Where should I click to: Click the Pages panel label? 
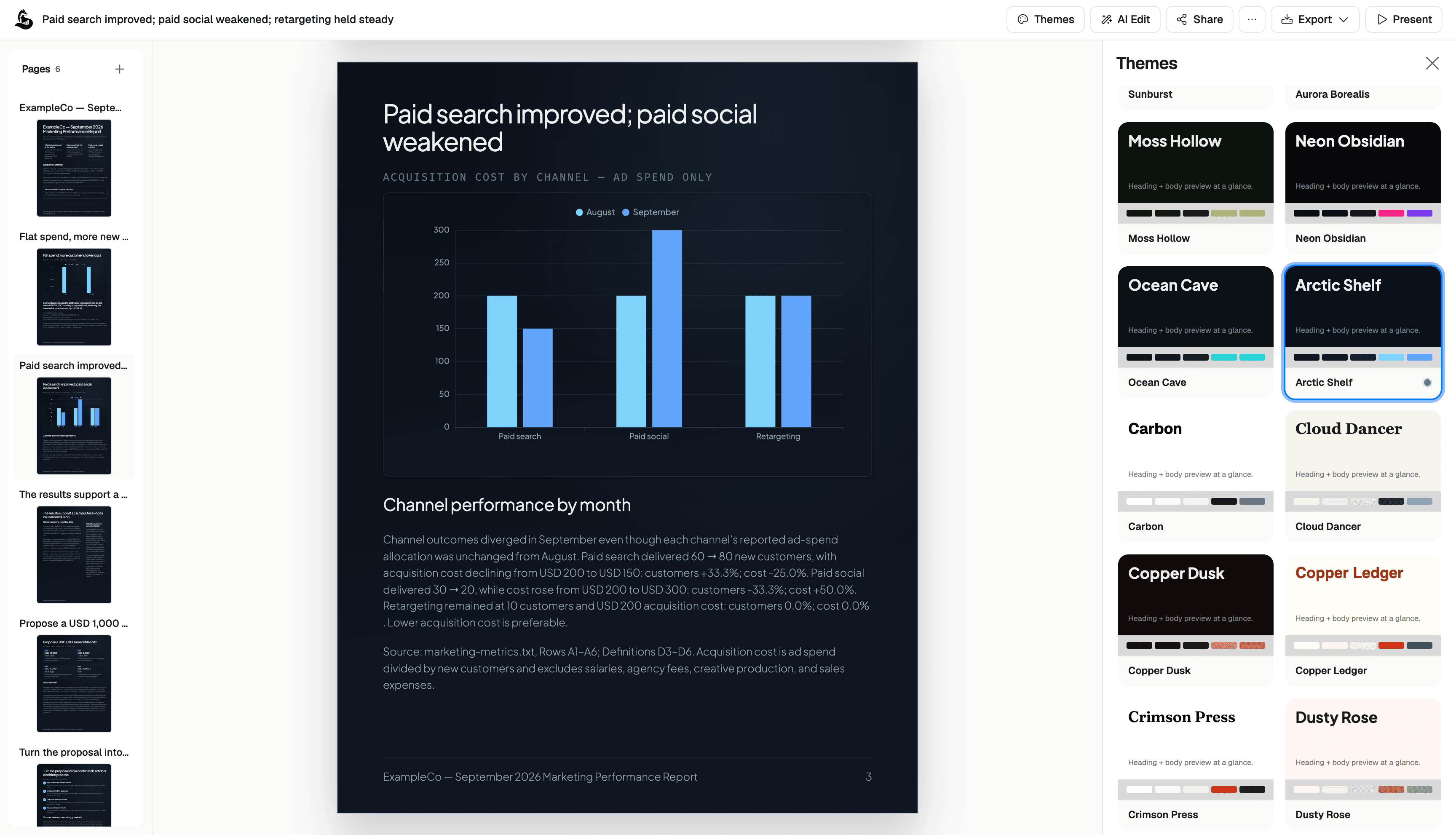coord(35,69)
